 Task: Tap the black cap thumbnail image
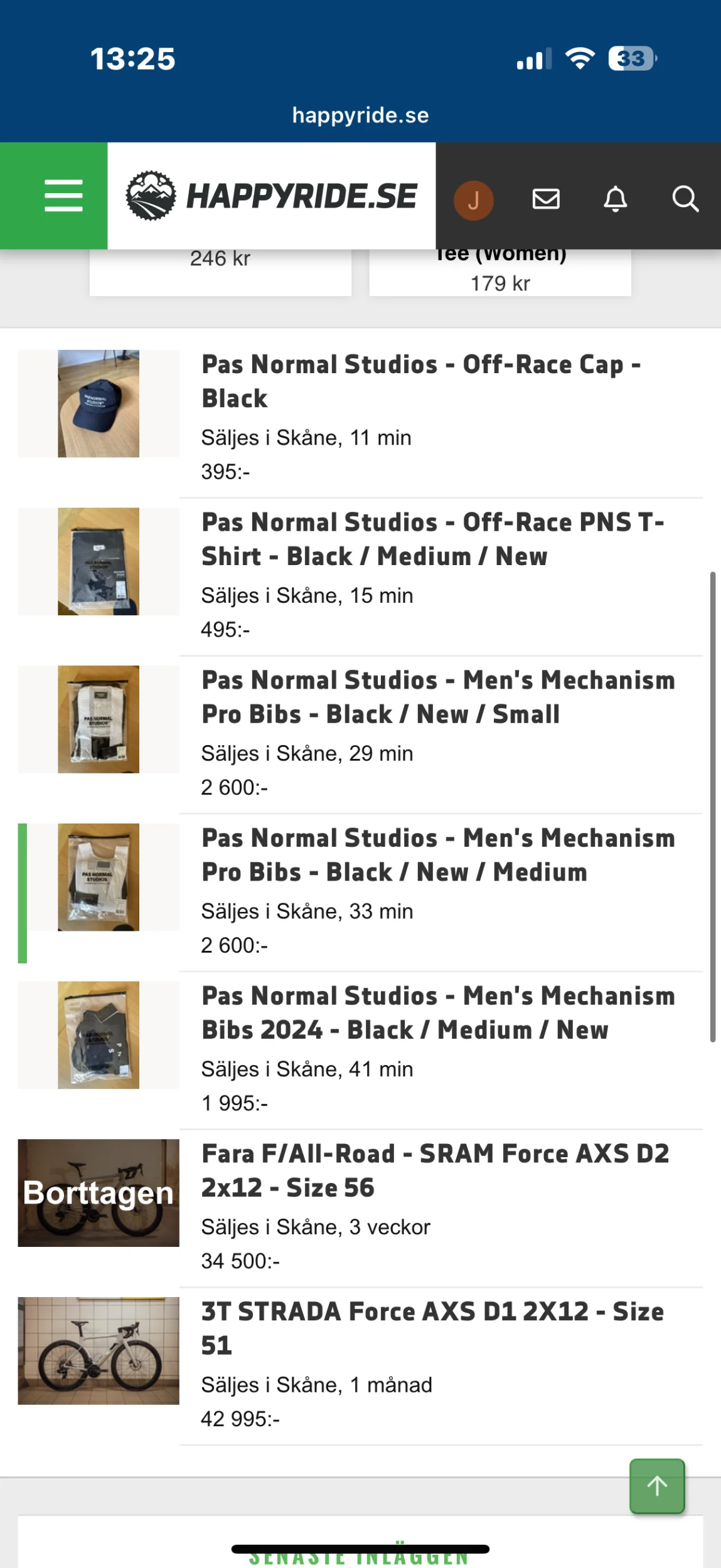99,403
